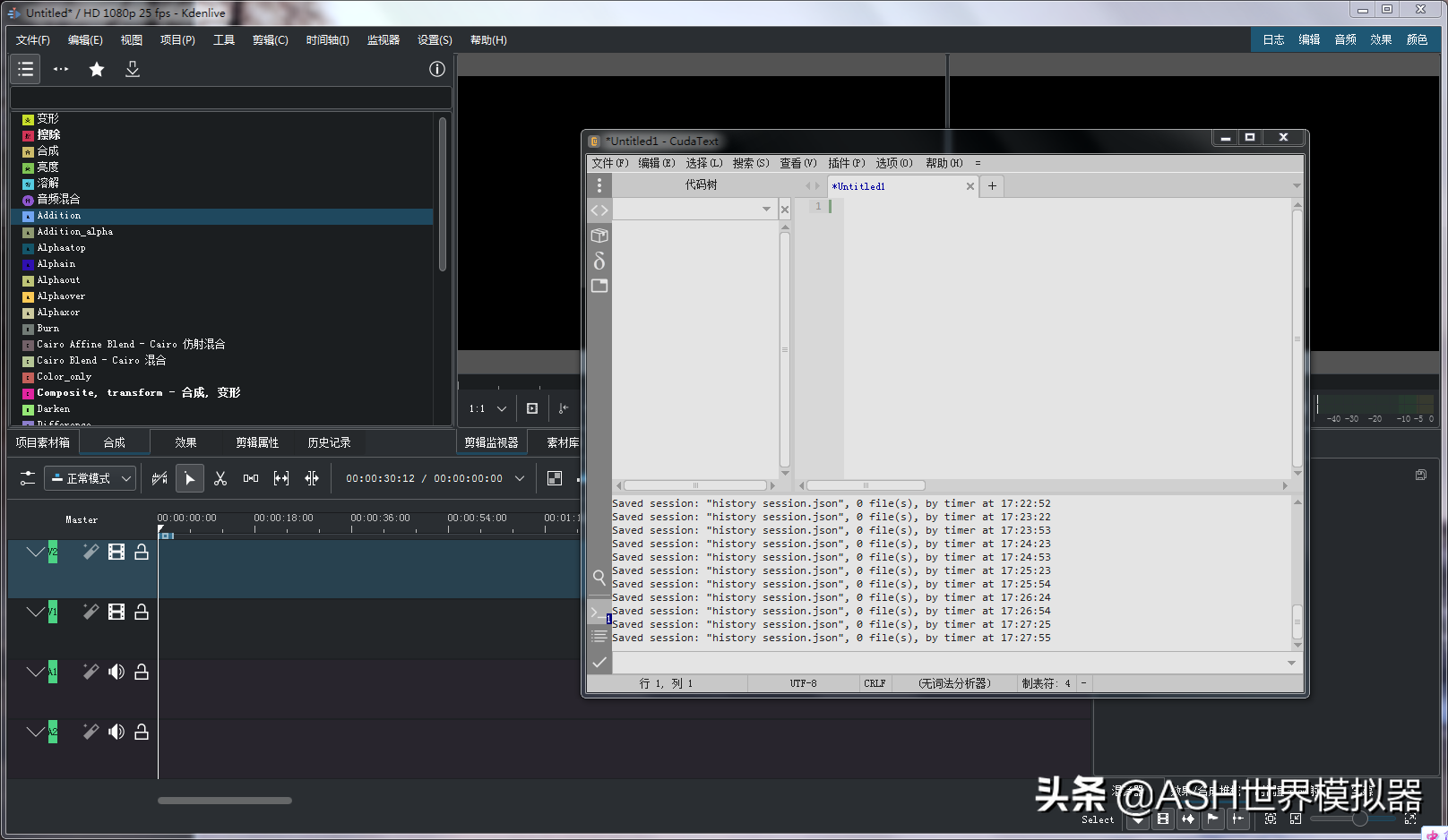This screenshot has width=1448, height=840.
Task: Toggle the effect info panel icon
Action: (437, 69)
